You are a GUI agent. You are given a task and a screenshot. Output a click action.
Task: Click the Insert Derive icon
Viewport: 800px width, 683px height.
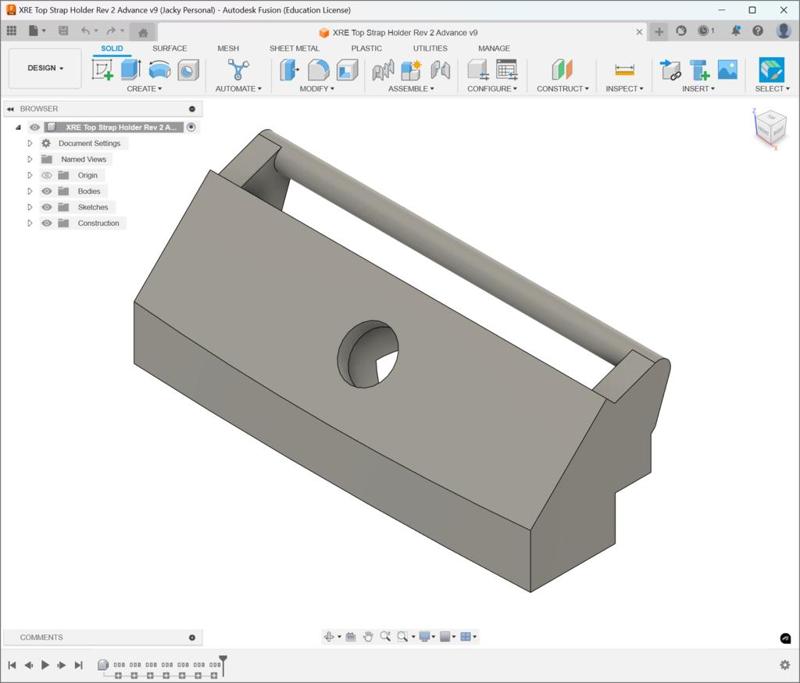coord(670,70)
